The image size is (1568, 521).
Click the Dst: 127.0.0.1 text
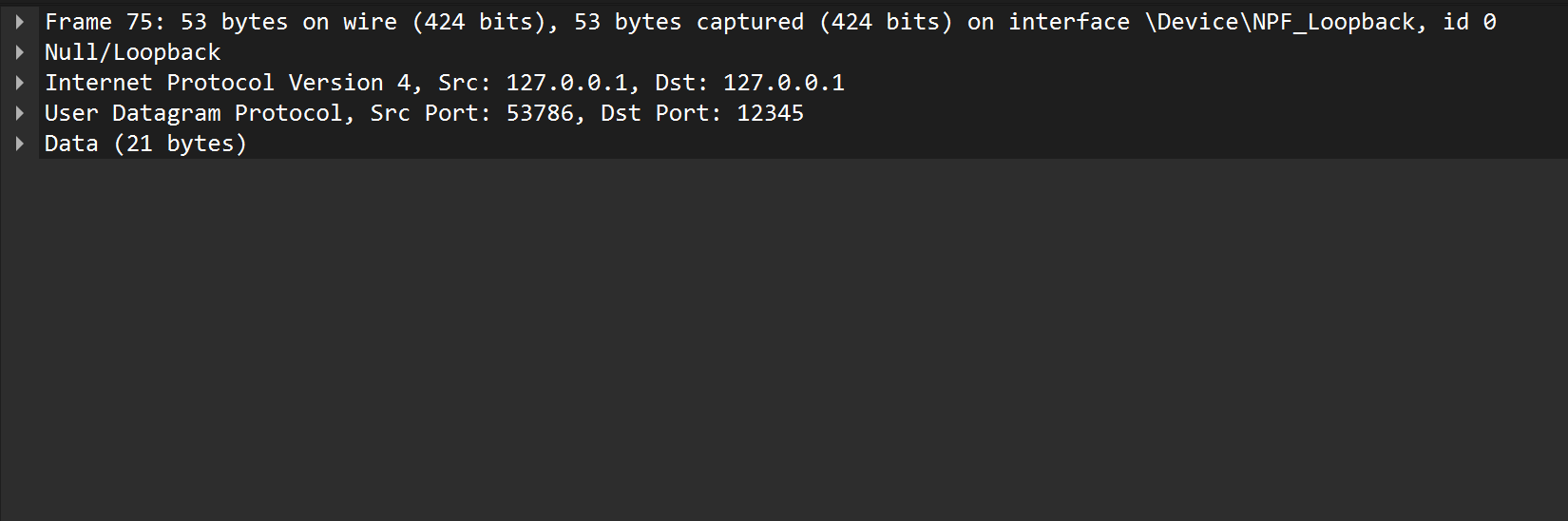coord(750,83)
